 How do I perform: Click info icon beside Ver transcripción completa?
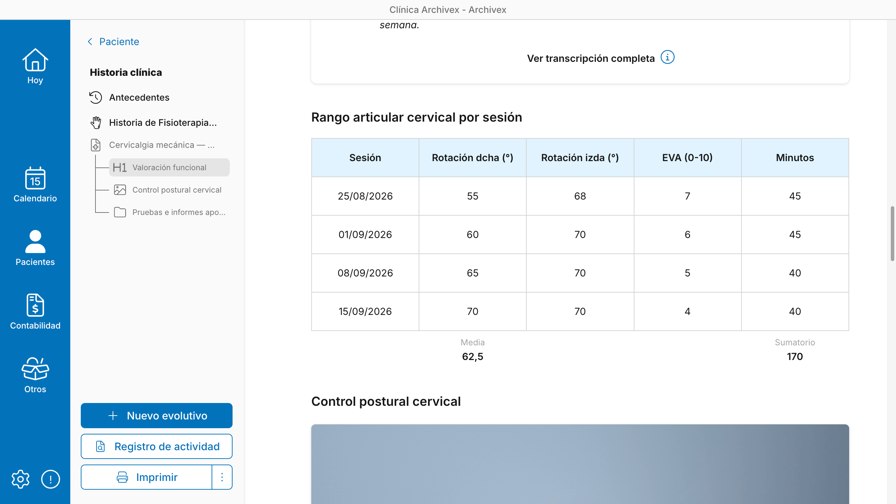[667, 58]
